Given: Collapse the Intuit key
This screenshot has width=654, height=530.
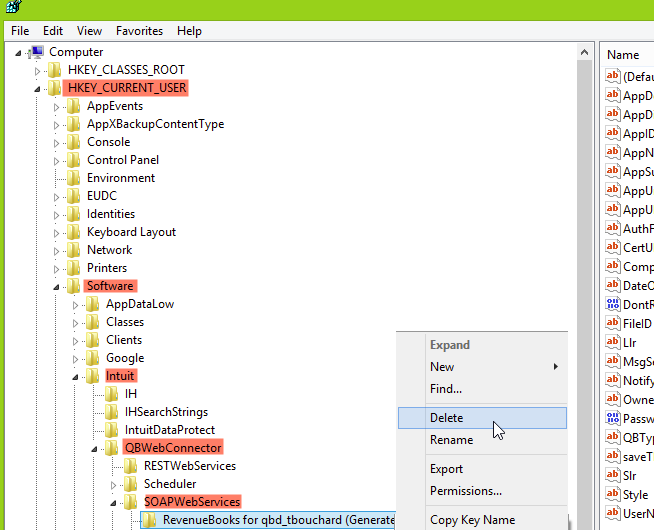Looking at the screenshot, I should coord(75,377).
